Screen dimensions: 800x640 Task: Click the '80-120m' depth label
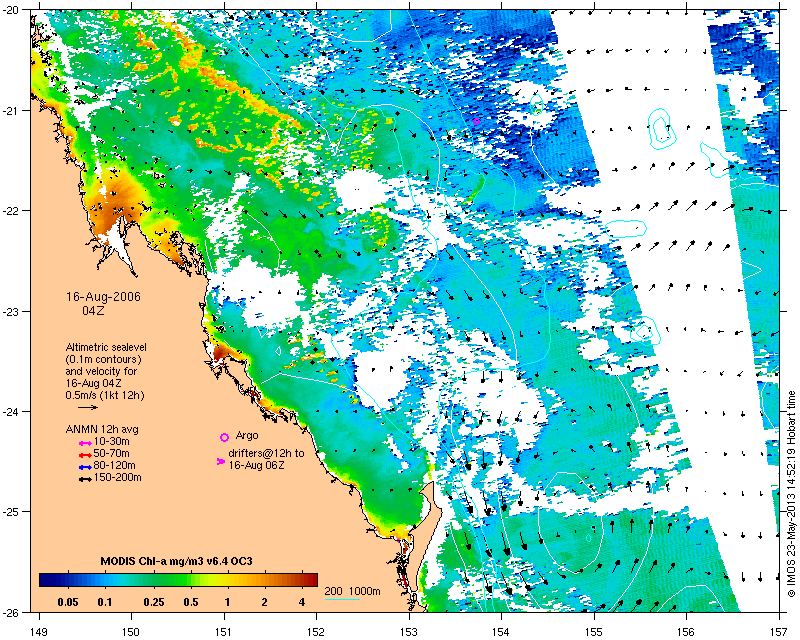[x=115, y=465]
